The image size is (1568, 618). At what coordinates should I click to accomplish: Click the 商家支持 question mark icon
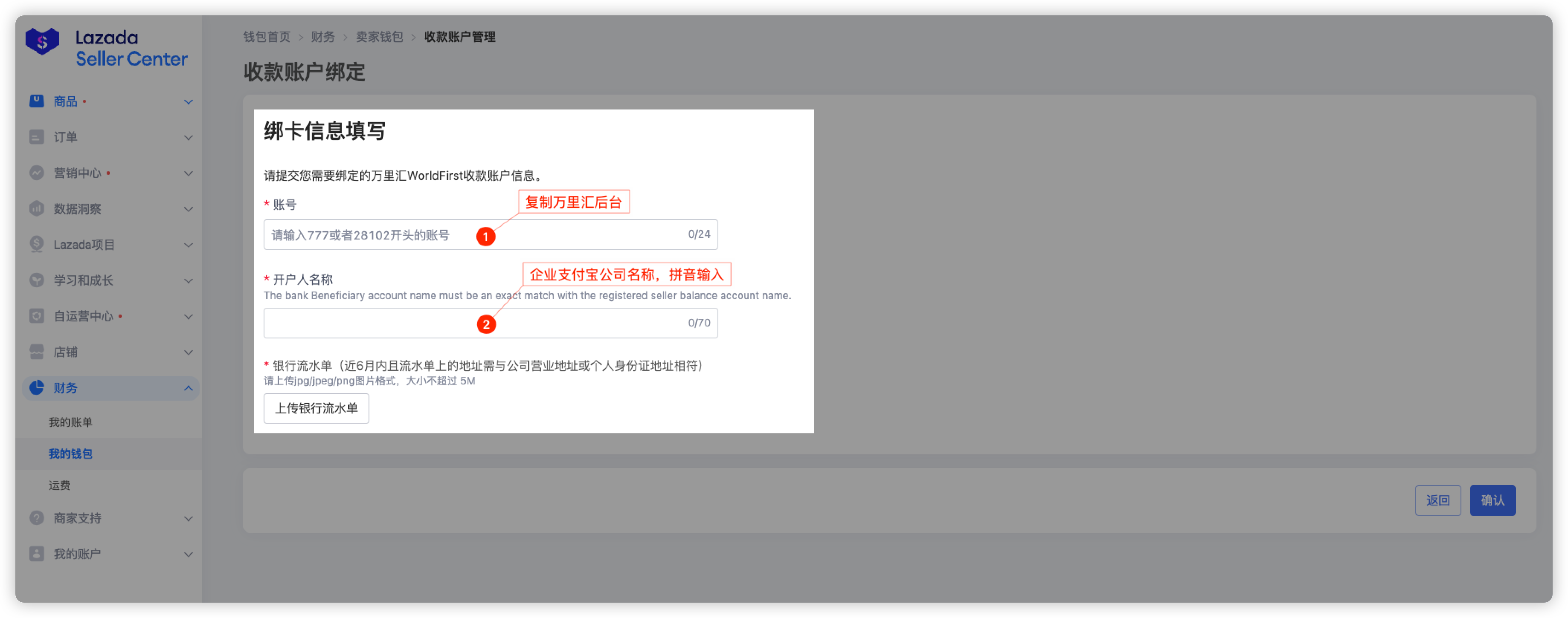coord(37,518)
